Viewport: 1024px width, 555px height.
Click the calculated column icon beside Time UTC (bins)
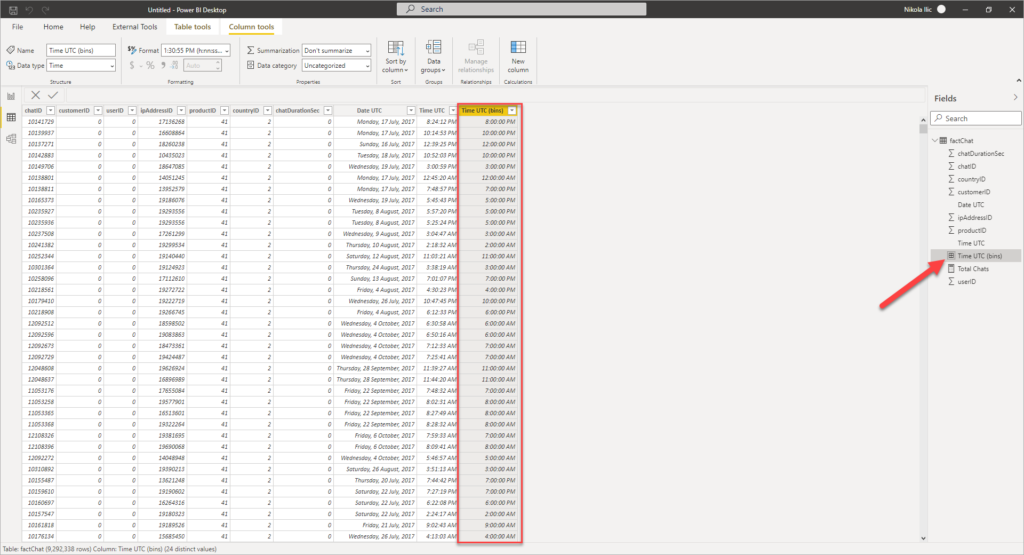tap(951, 256)
